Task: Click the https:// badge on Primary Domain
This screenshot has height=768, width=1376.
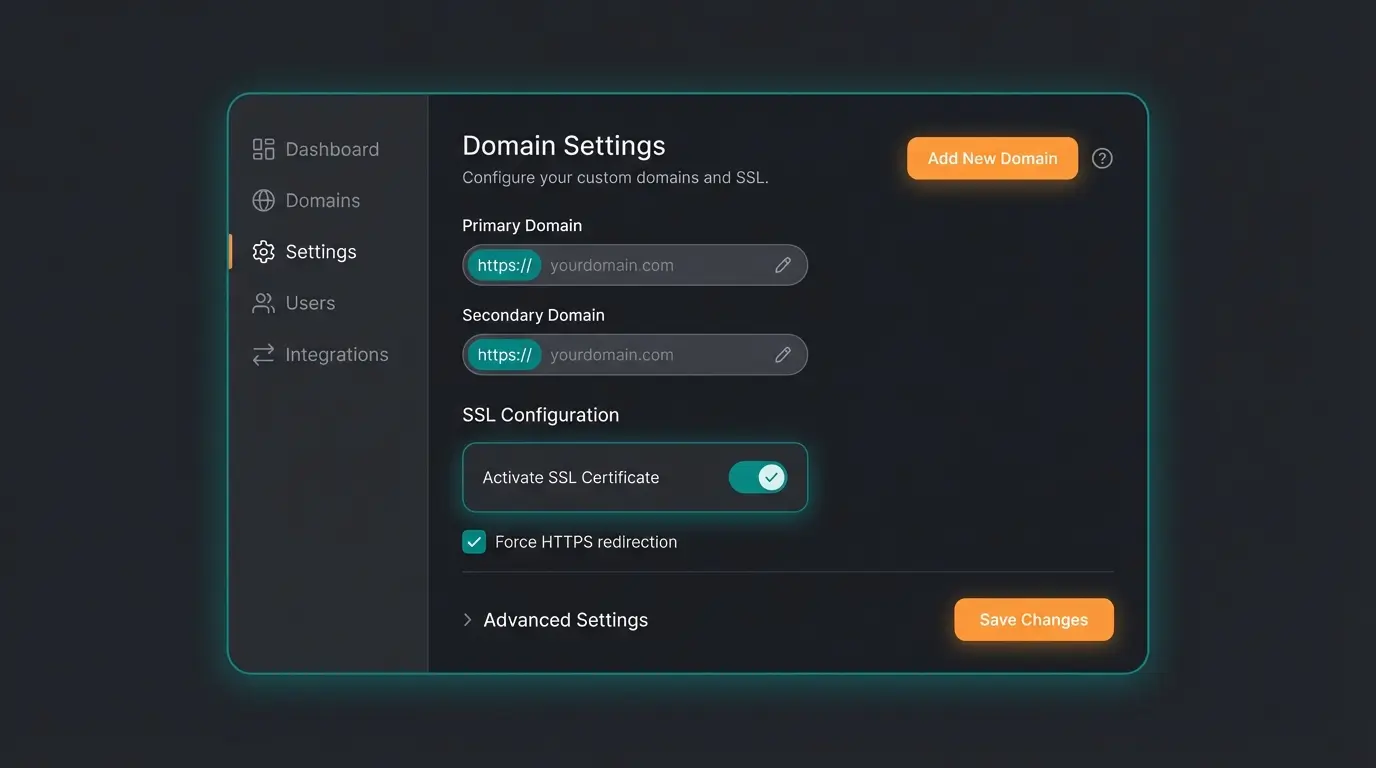Action: [x=503, y=264]
